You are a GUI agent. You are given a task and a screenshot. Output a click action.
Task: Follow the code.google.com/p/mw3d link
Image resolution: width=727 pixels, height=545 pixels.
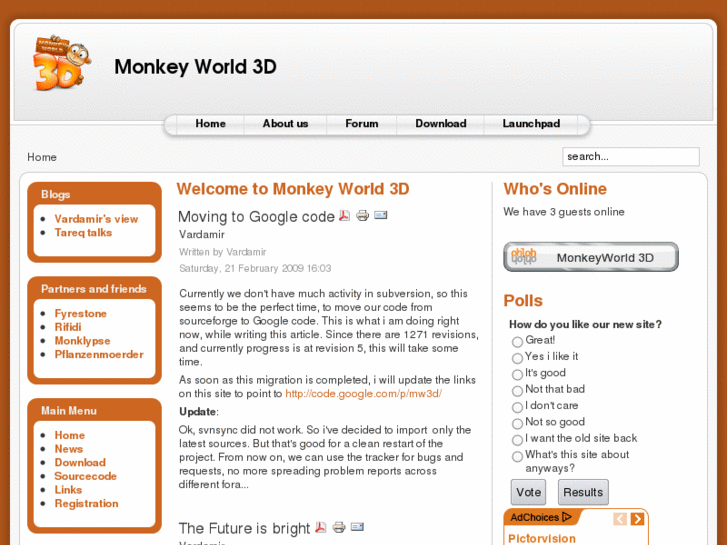coord(364,394)
